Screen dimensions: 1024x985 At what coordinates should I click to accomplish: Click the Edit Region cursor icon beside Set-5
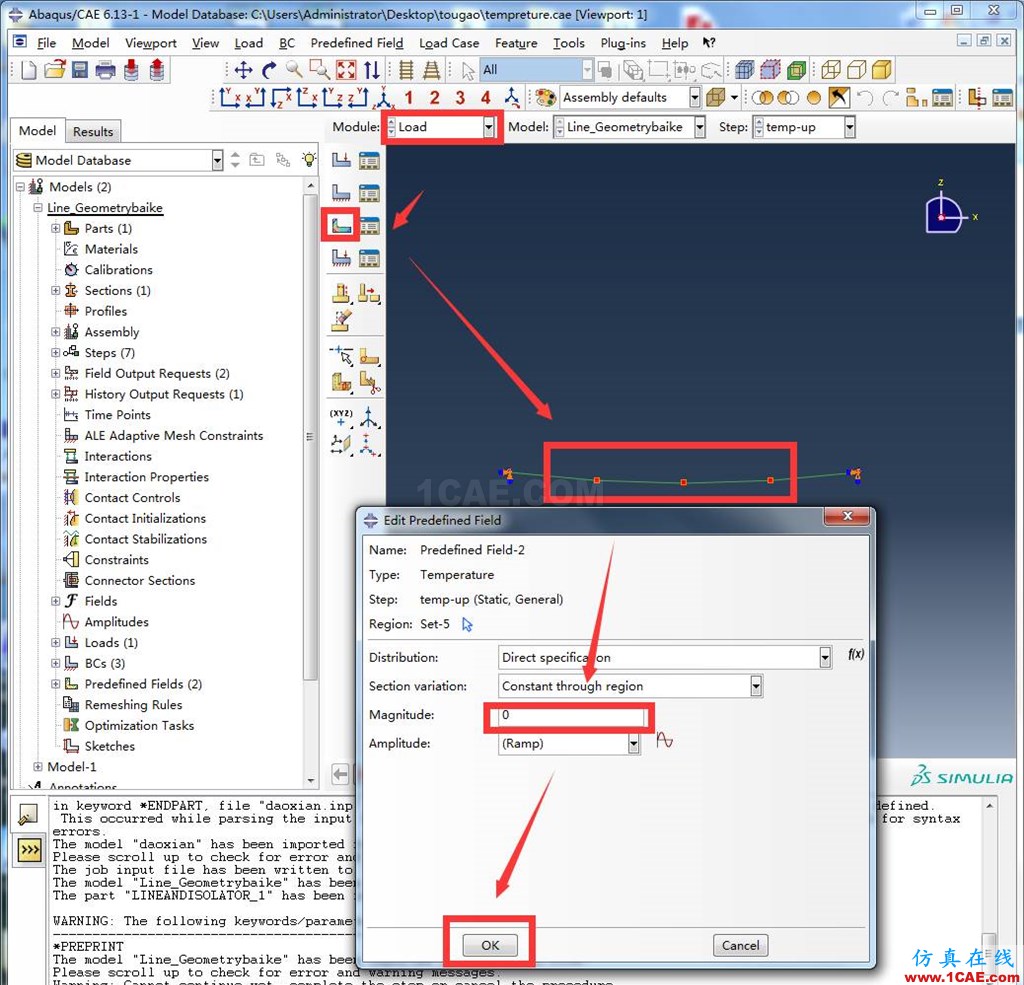click(x=467, y=624)
